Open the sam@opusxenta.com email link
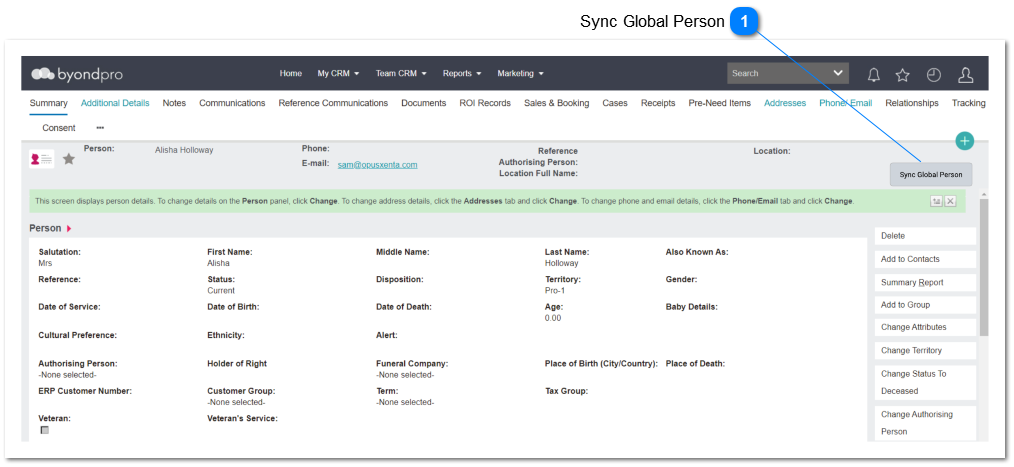The height and width of the screenshot is (467, 1014). point(377,165)
